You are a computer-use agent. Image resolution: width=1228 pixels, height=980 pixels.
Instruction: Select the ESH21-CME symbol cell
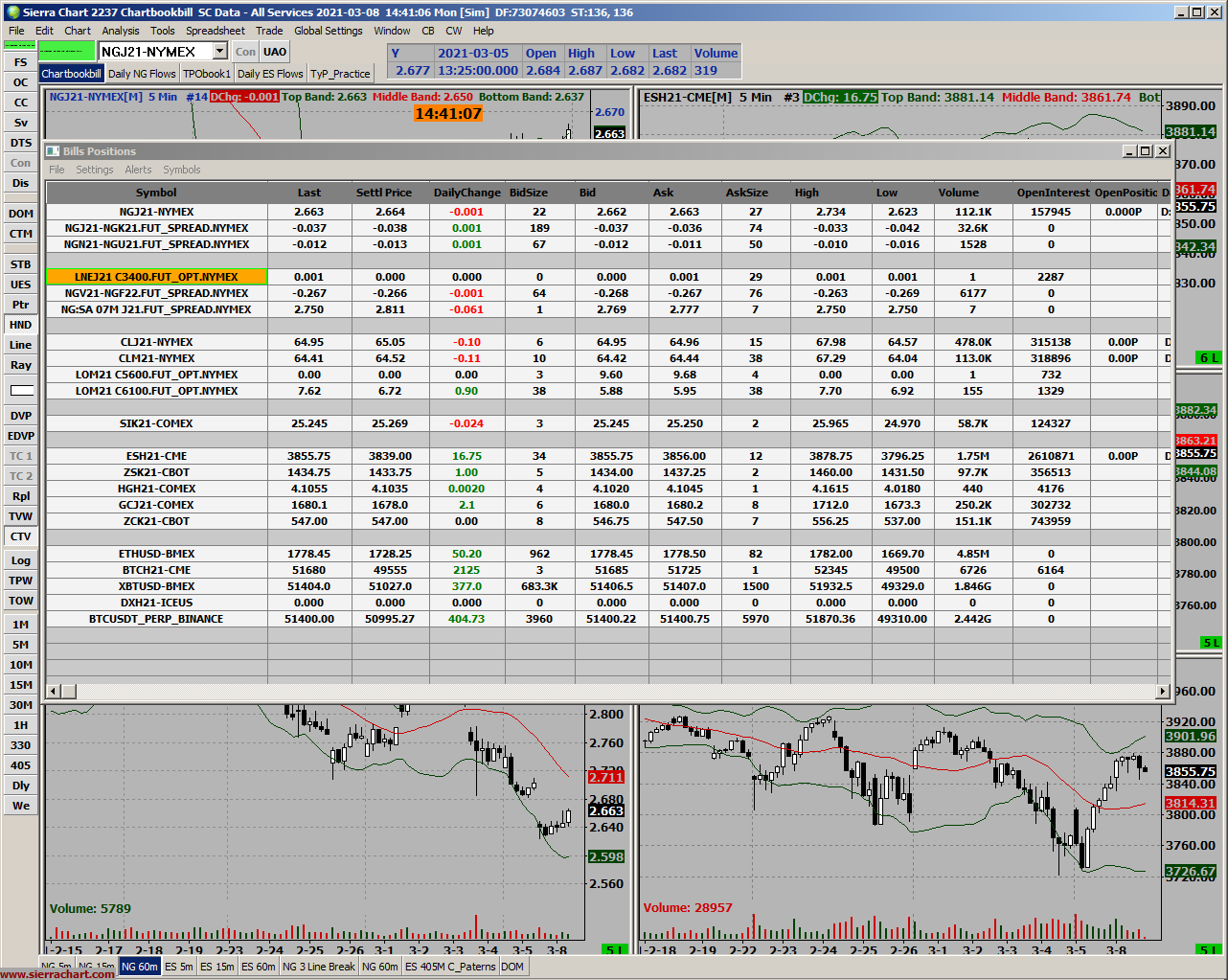point(156,456)
